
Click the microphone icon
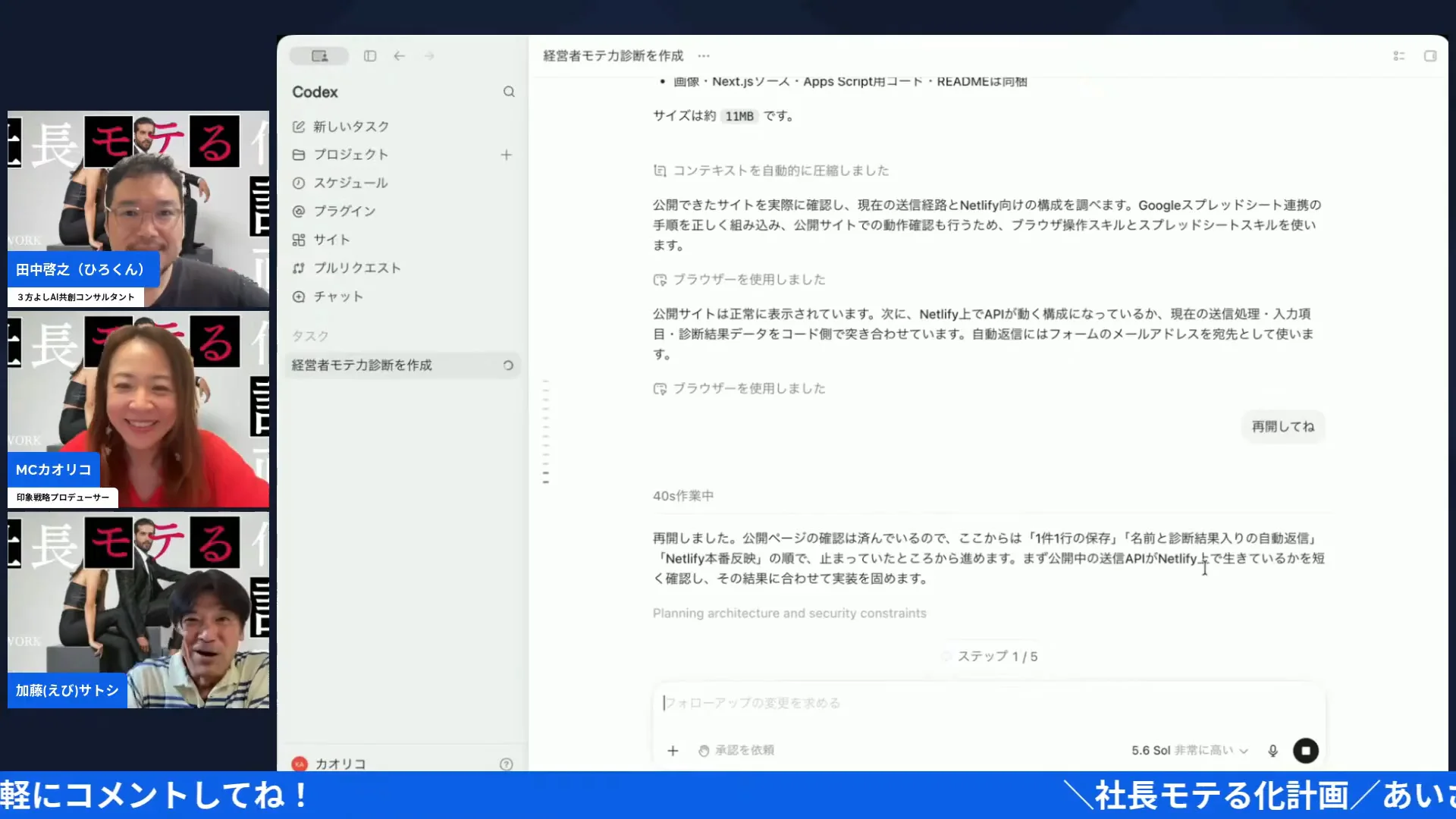point(1272,751)
